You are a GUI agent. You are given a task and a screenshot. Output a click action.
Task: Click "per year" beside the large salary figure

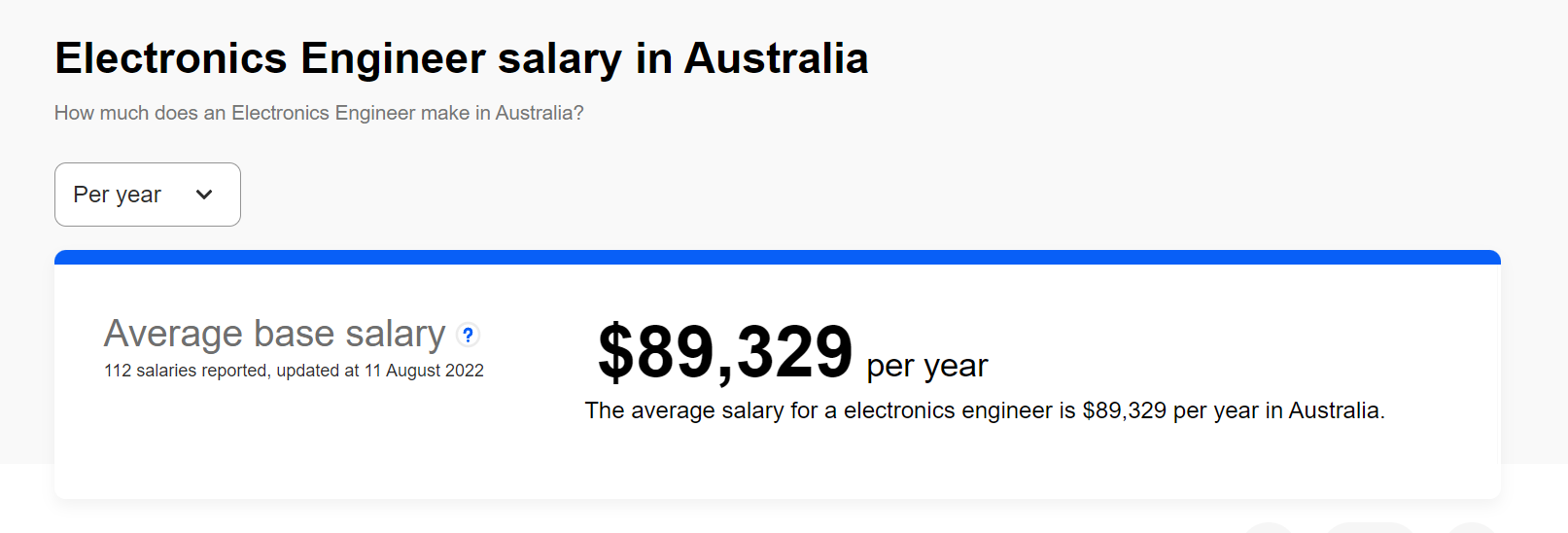coord(926,366)
